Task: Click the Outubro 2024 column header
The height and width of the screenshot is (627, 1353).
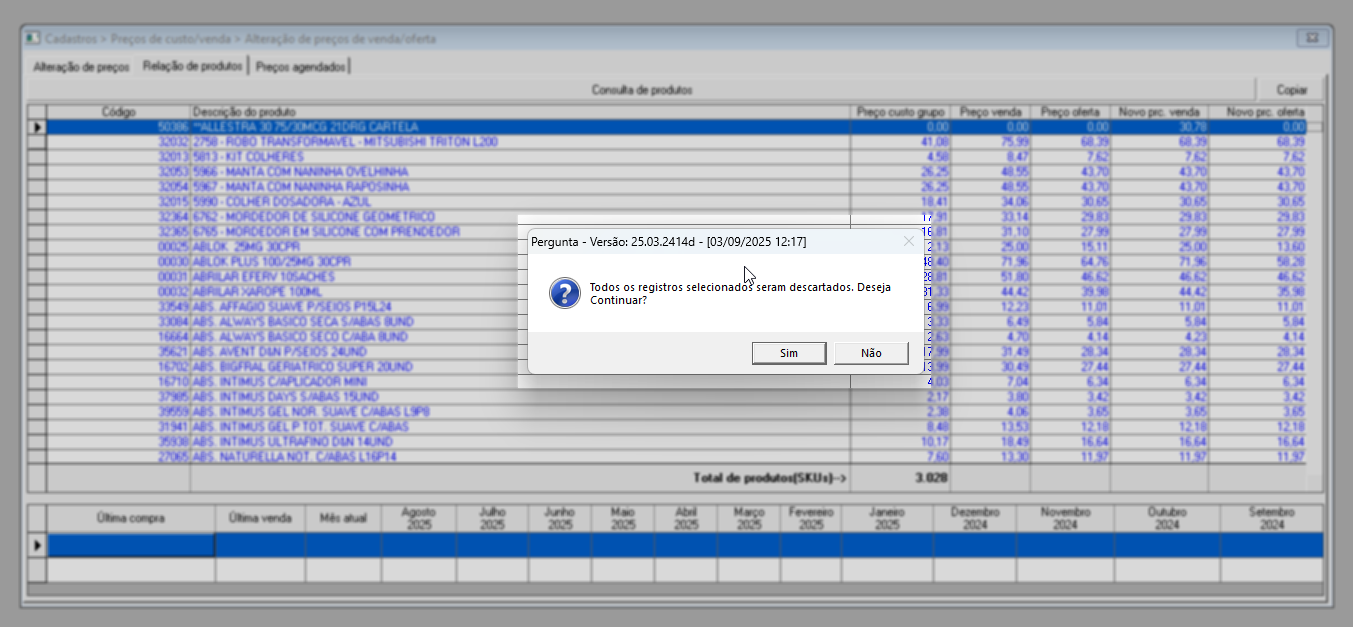Action: pos(1167,518)
